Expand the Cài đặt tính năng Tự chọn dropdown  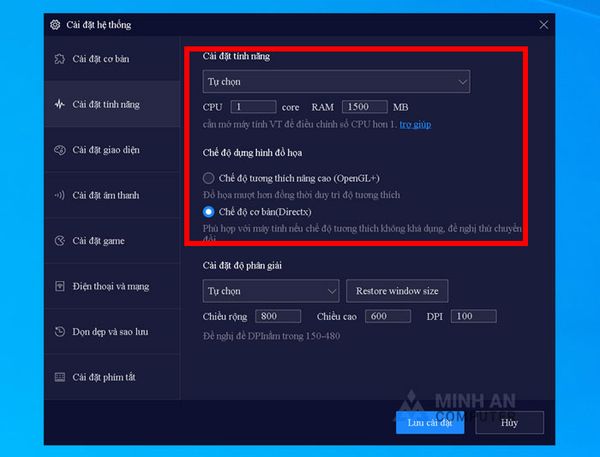pos(336,82)
